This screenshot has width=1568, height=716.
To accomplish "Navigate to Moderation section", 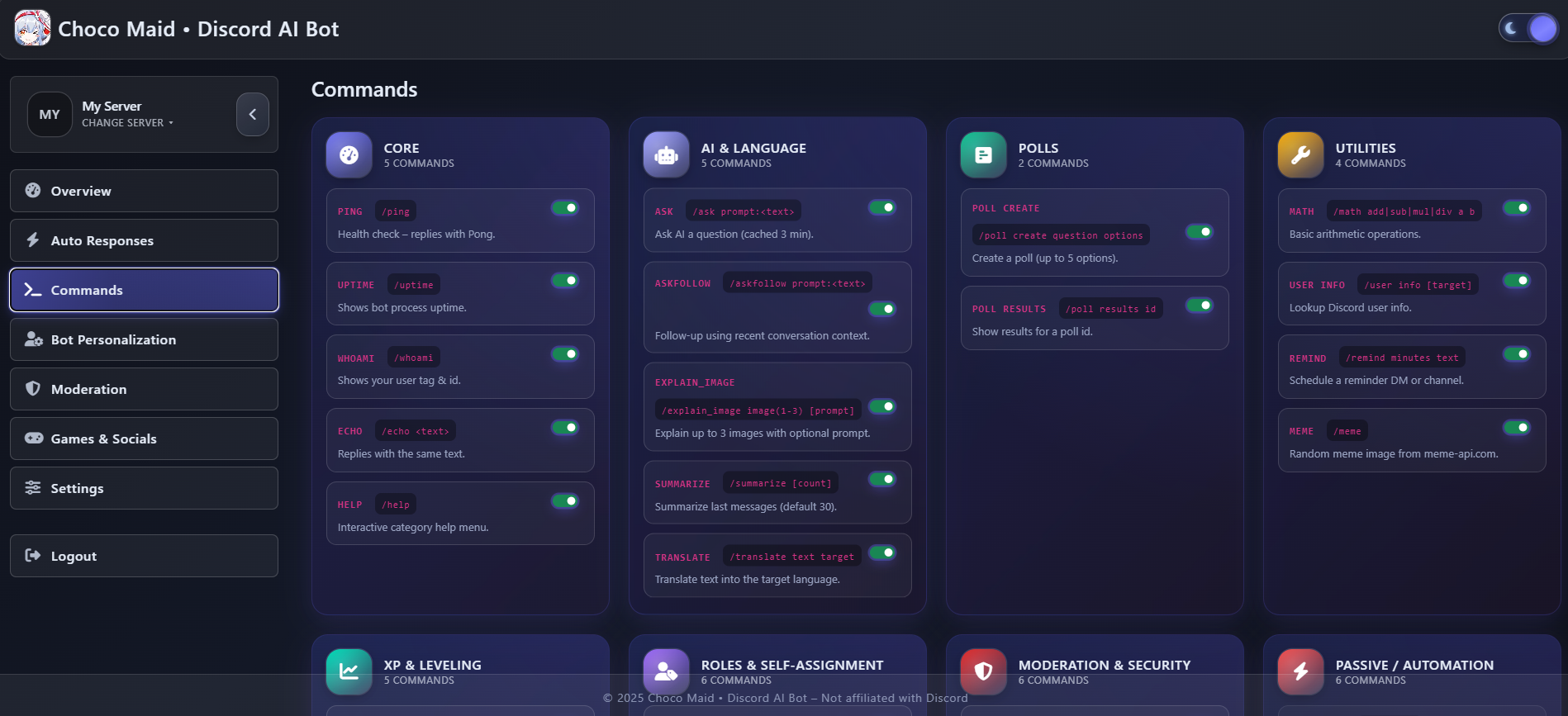I will pos(144,389).
